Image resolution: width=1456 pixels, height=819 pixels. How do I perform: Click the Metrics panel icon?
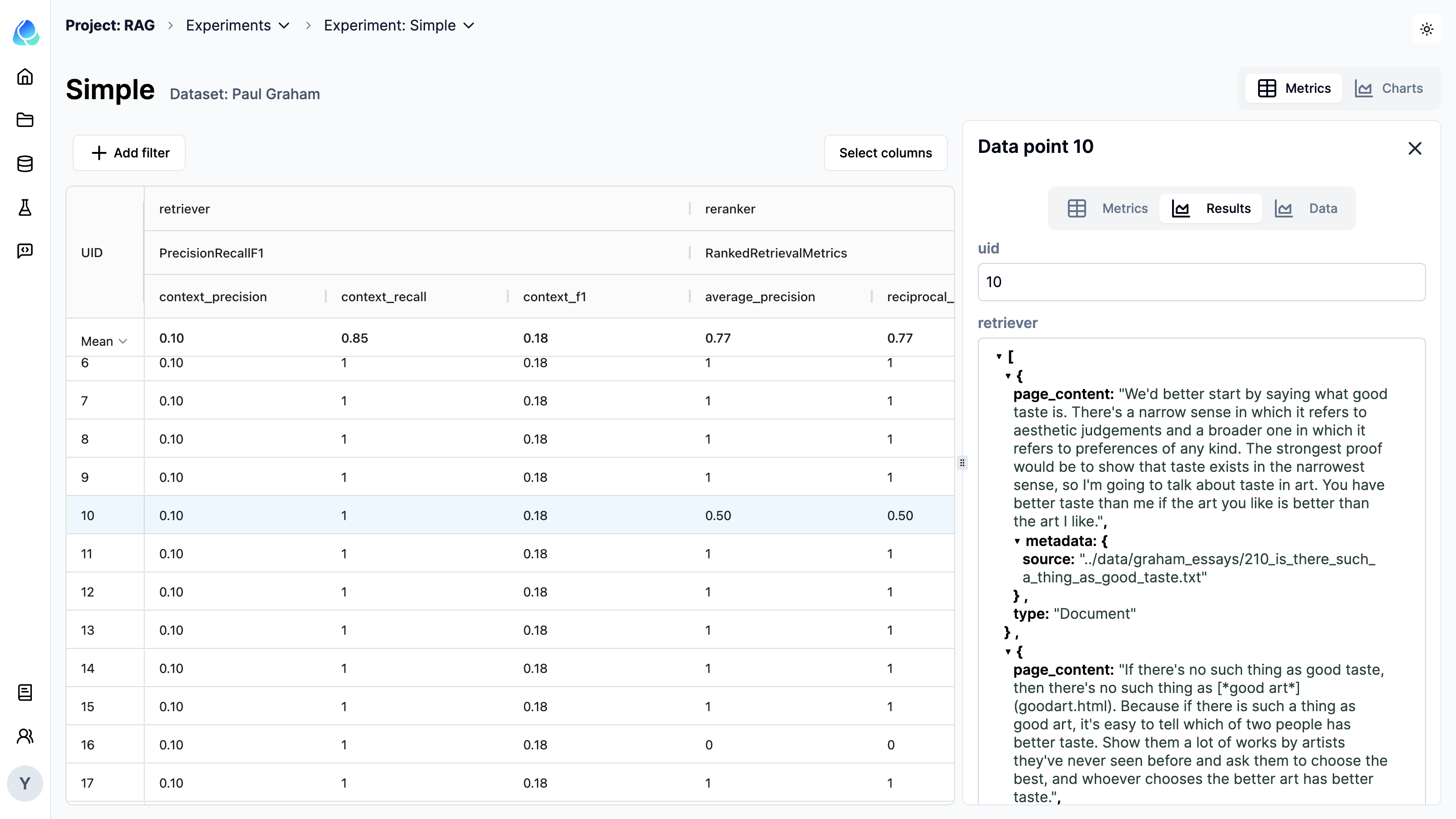tap(1076, 208)
